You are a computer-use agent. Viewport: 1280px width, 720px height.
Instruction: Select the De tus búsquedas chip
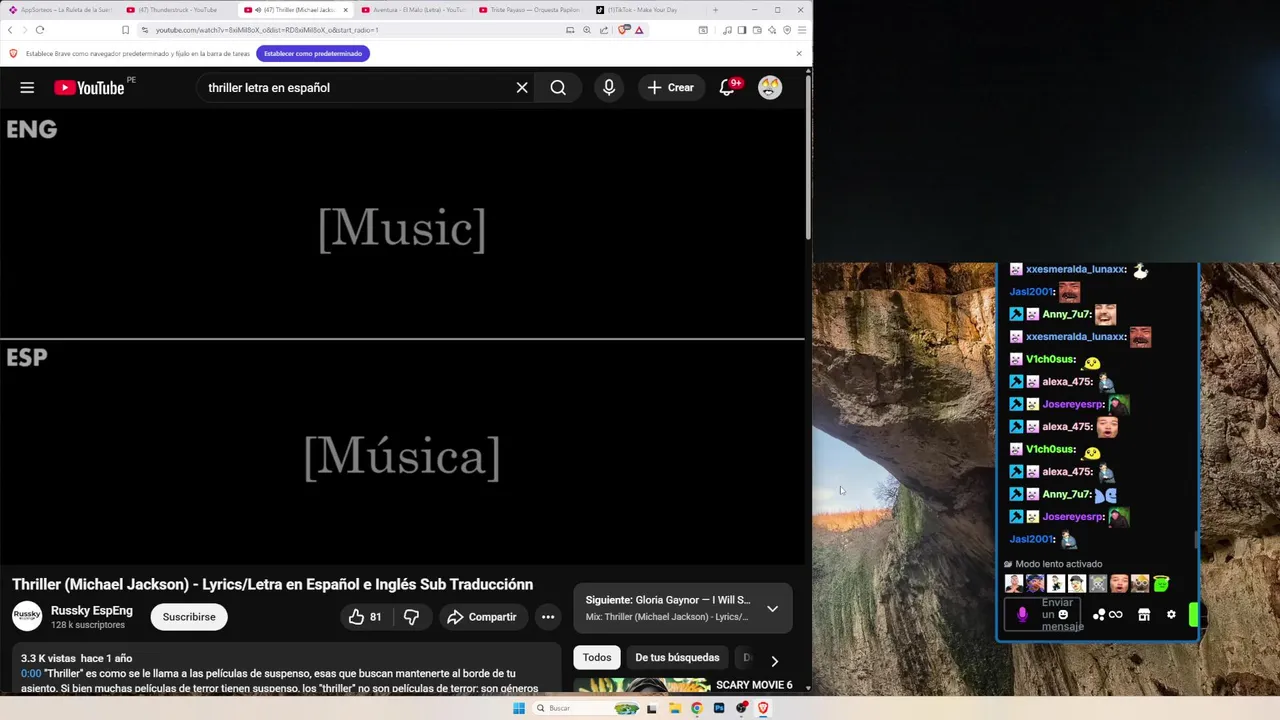point(677,658)
